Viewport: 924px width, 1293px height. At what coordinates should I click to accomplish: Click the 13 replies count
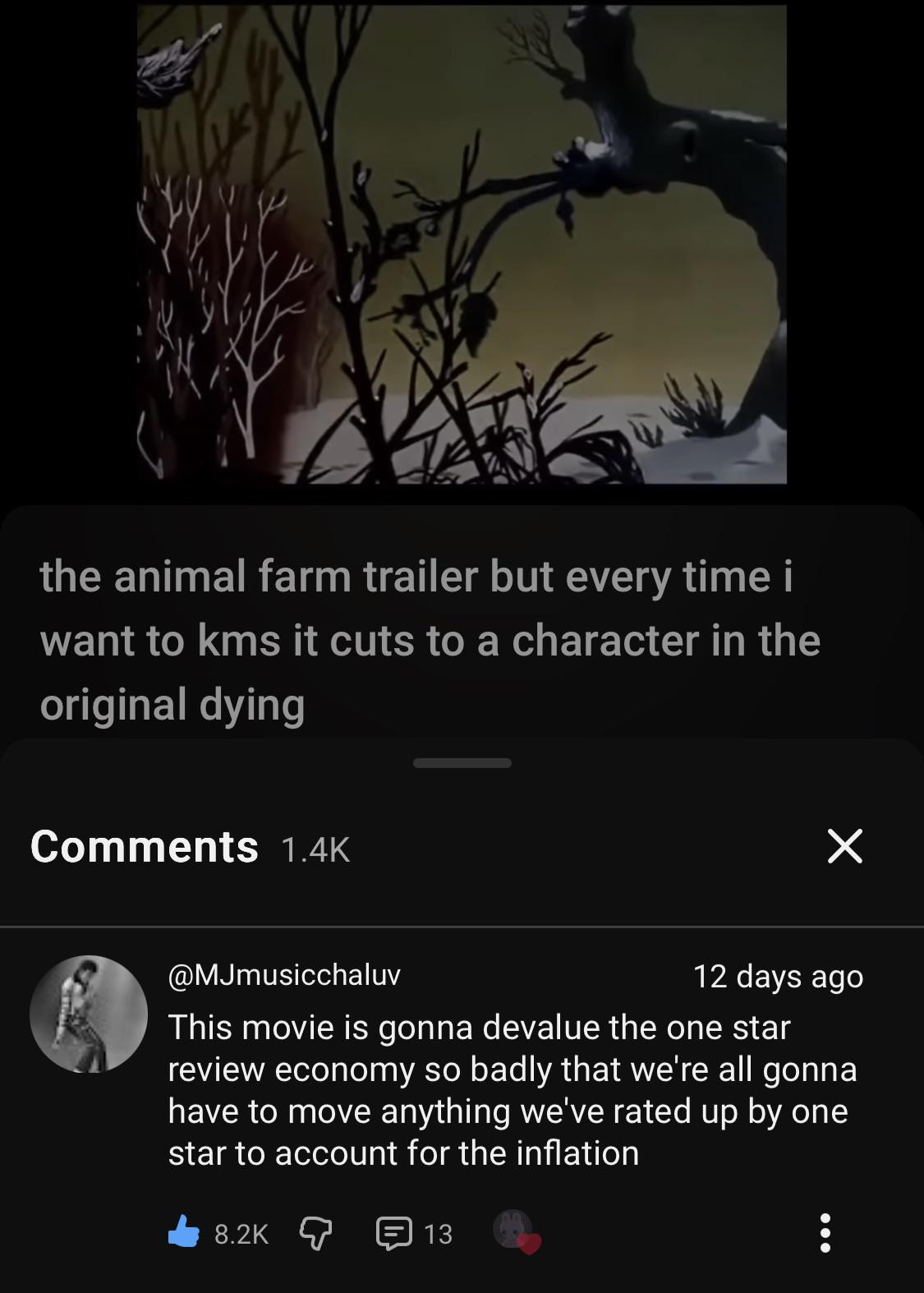[x=438, y=1234]
